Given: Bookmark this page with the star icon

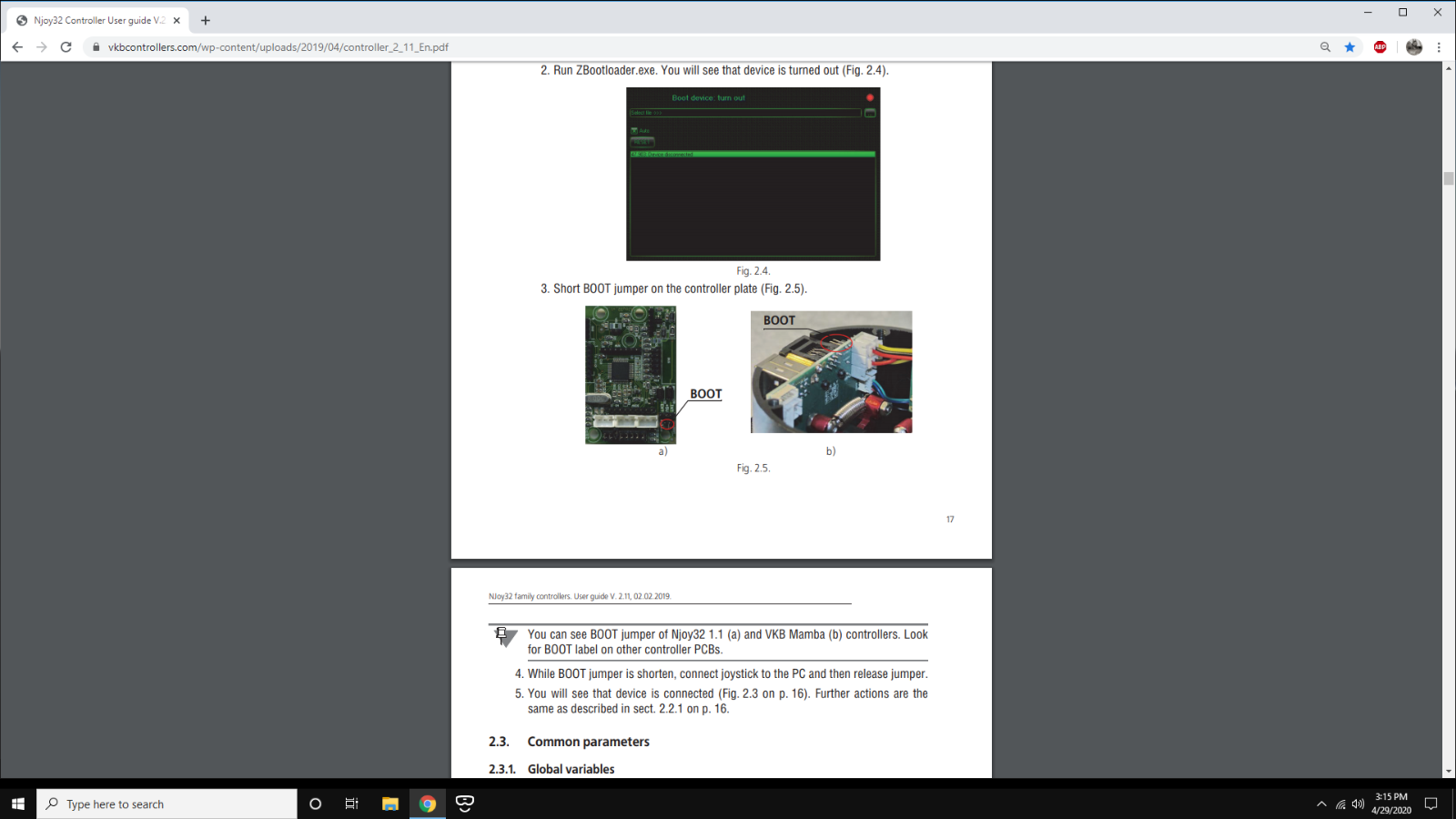Looking at the screenshot, I should tap(1350, 47).
